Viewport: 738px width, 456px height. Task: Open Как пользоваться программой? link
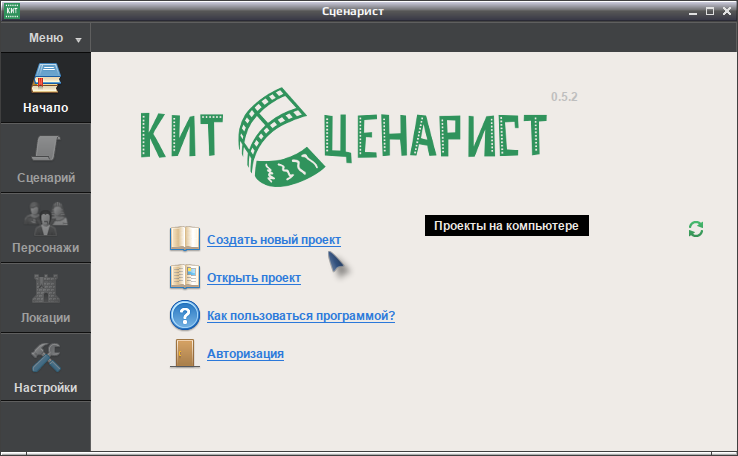301,316
